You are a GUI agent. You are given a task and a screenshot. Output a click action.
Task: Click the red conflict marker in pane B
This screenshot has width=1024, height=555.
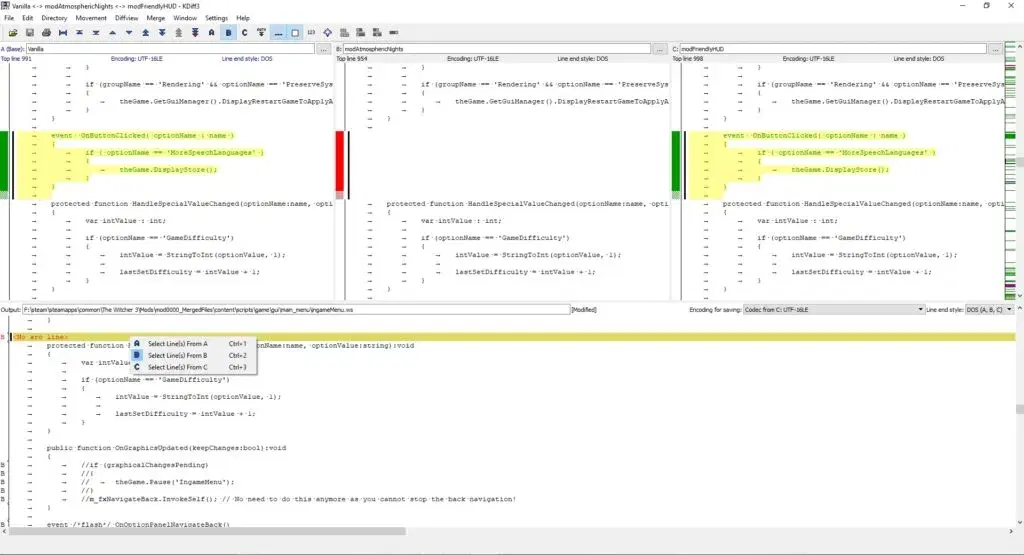[340, 161]
